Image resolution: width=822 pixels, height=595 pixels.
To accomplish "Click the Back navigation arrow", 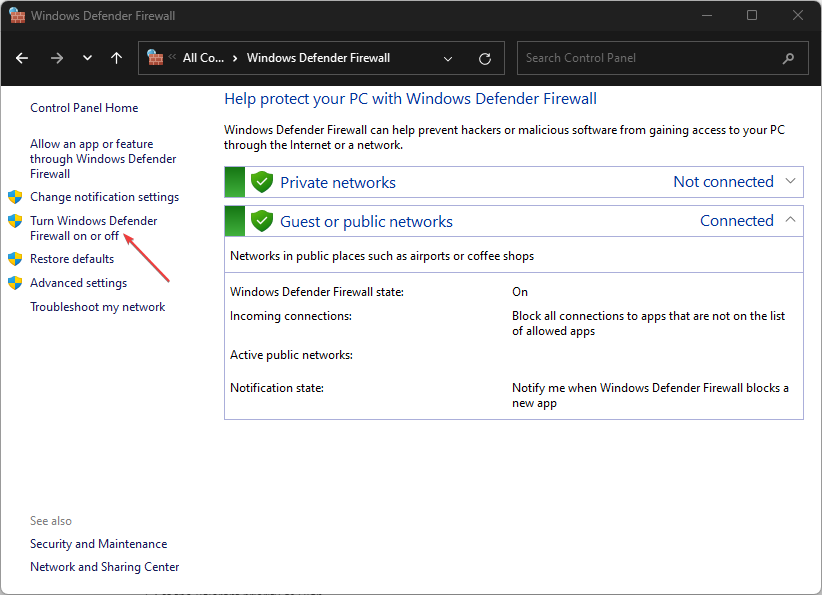I will 22,58.
